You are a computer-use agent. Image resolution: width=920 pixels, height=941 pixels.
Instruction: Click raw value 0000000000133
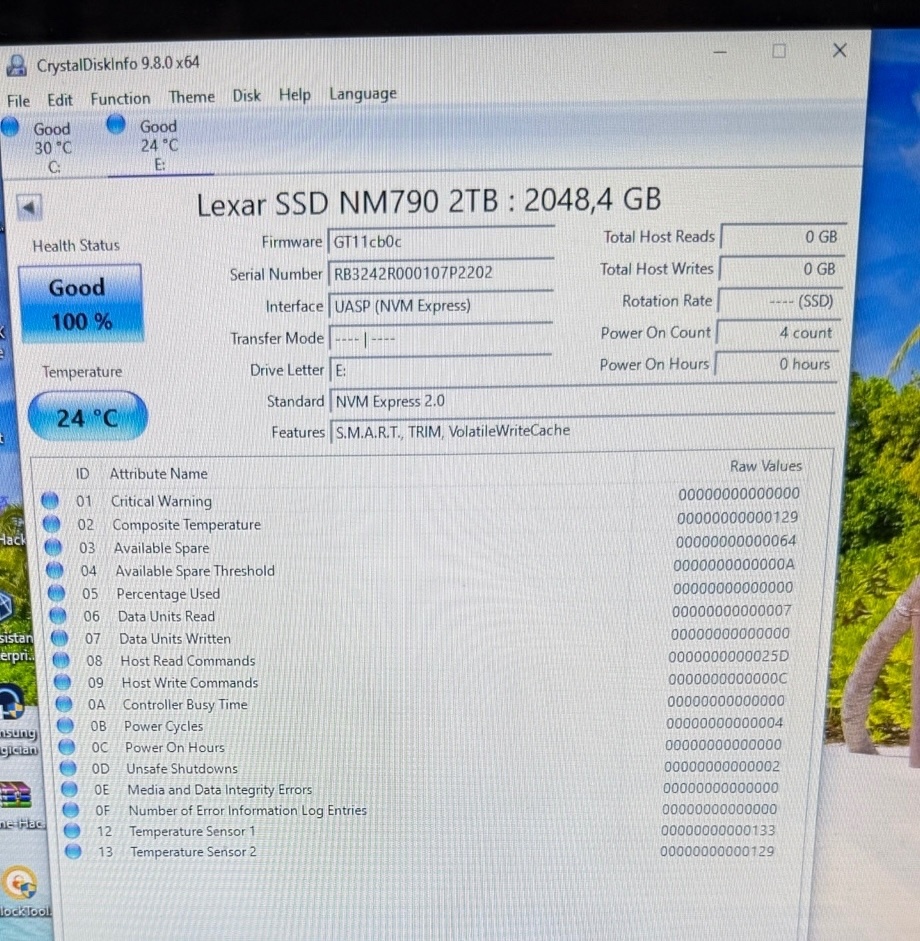click(718, 830)
